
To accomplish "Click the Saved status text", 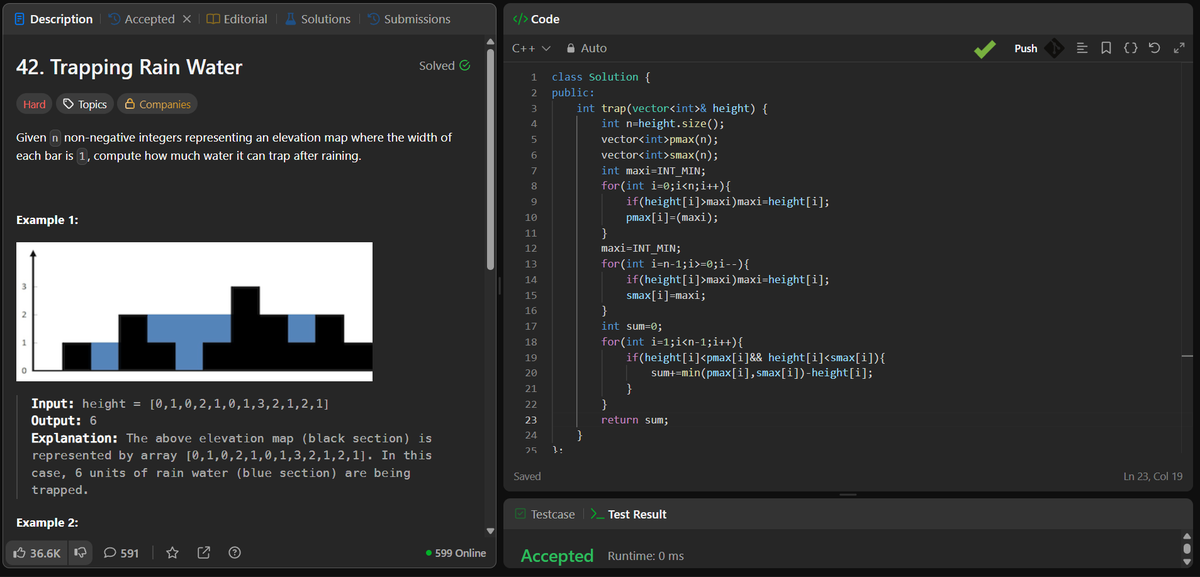I will [x=527, y=476].
